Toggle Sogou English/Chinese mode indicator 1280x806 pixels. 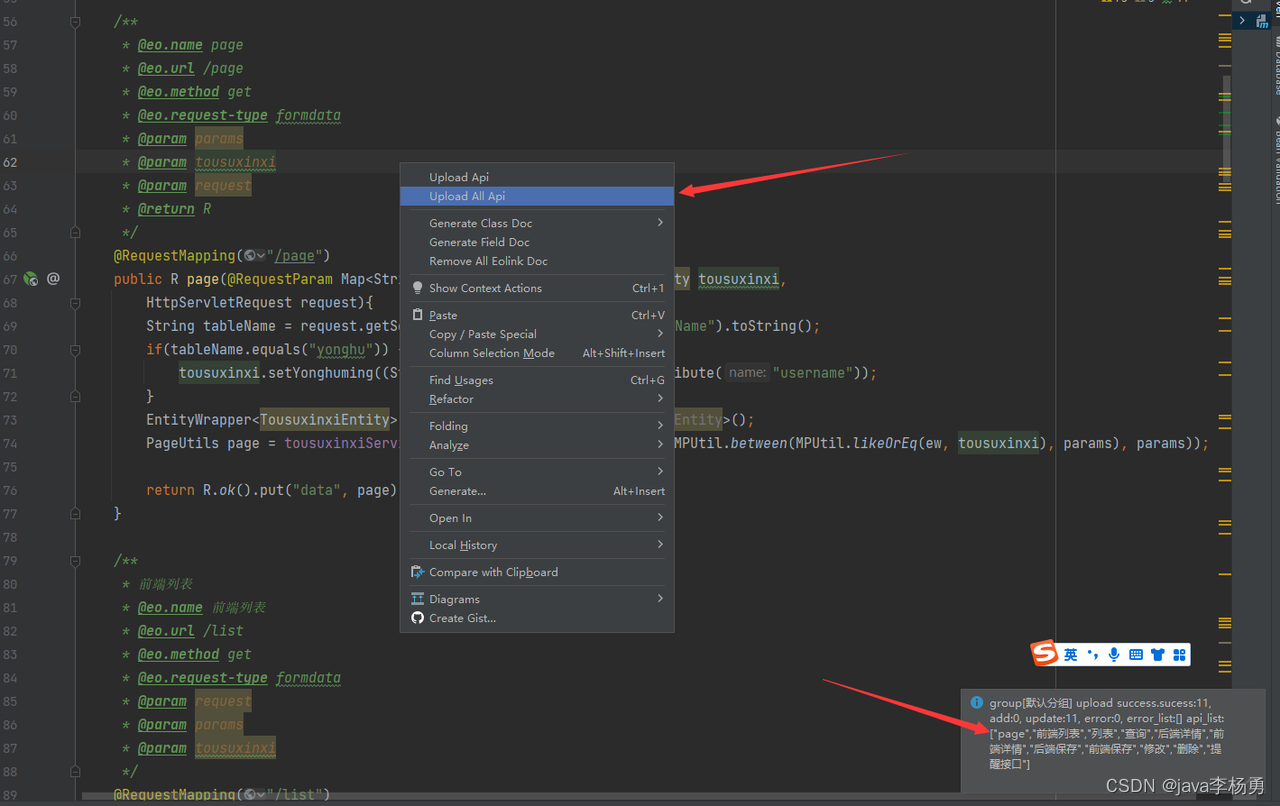[1071, 654]
